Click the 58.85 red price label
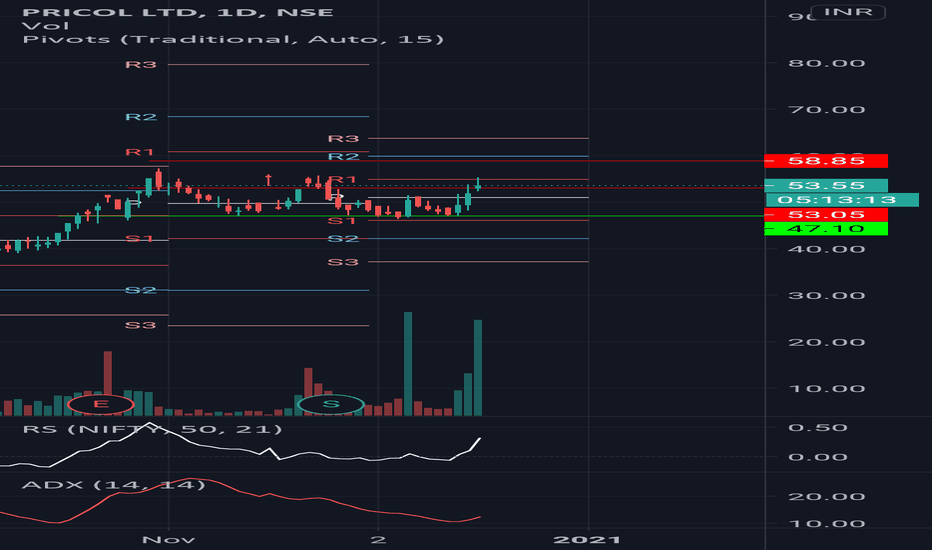Screen dimensions: 932x550 (826, 161)
